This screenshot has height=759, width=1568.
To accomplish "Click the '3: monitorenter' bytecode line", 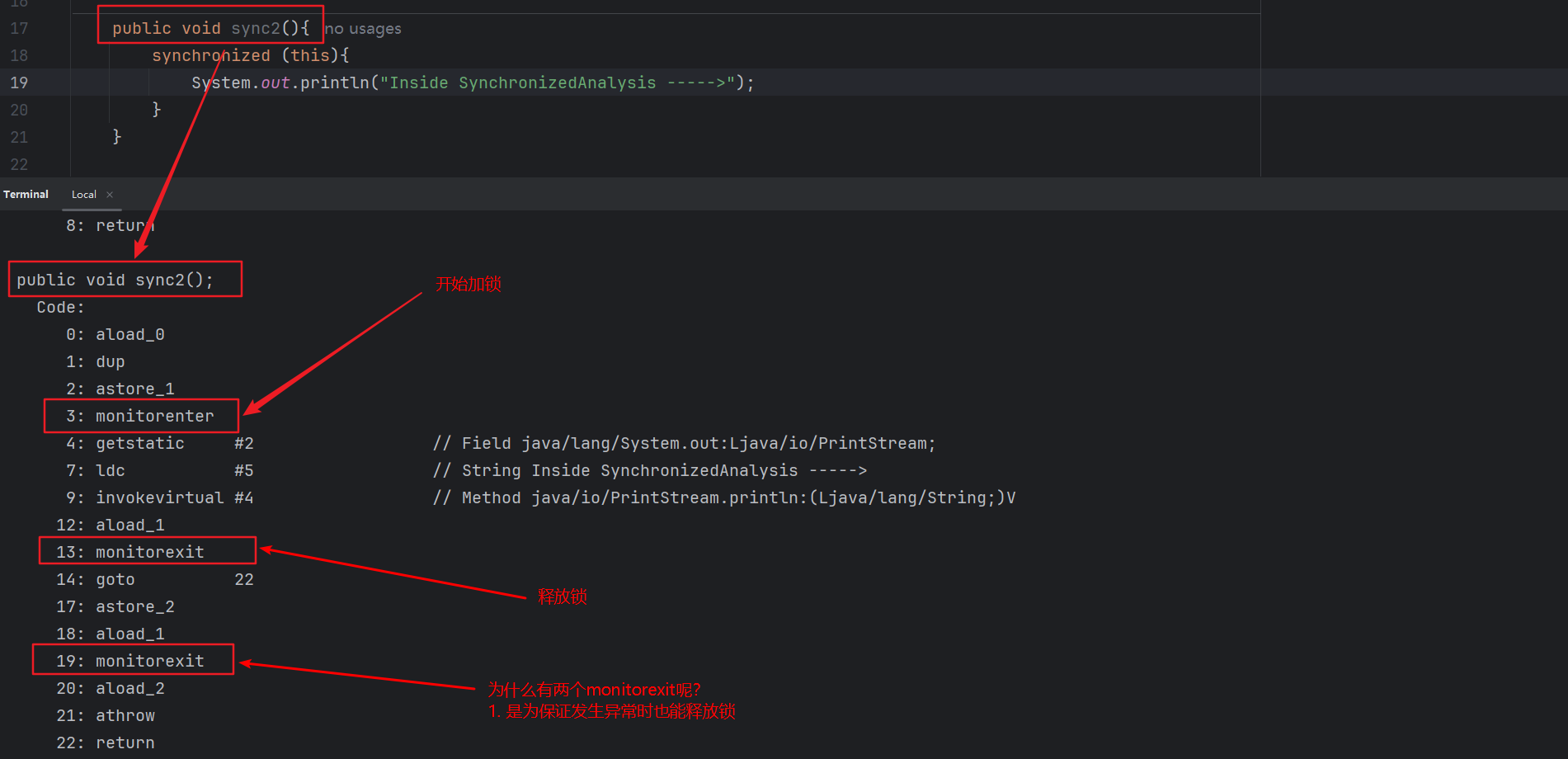I will (140, 417).
